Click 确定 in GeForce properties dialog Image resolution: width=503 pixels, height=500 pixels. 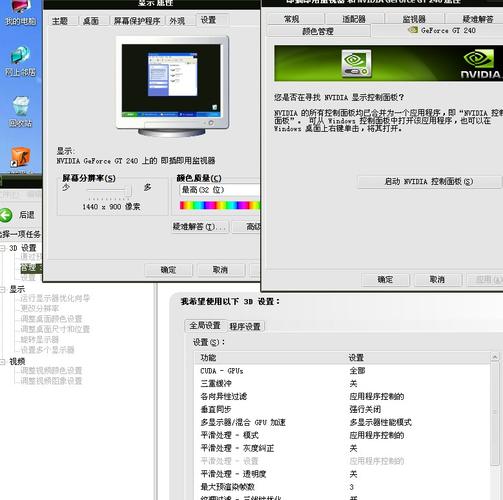(x=385, y=279)
